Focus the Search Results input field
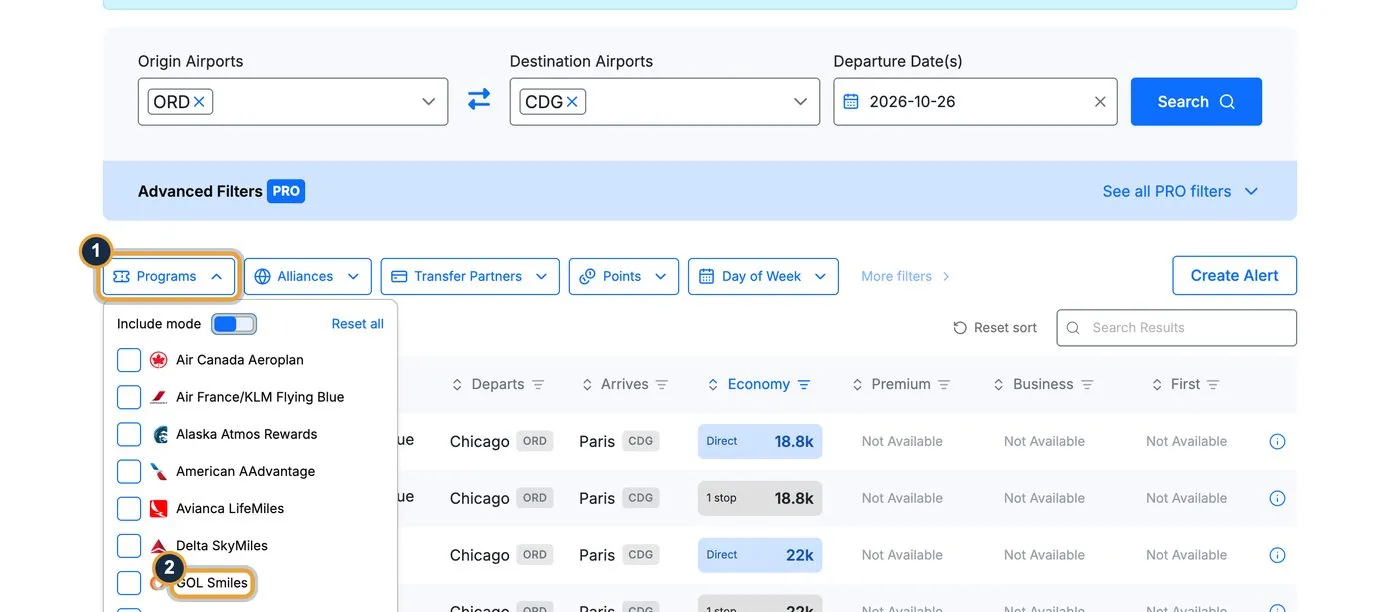Image resolution: width=1400 pixels, height=612 pixels. coord(1177,328)
